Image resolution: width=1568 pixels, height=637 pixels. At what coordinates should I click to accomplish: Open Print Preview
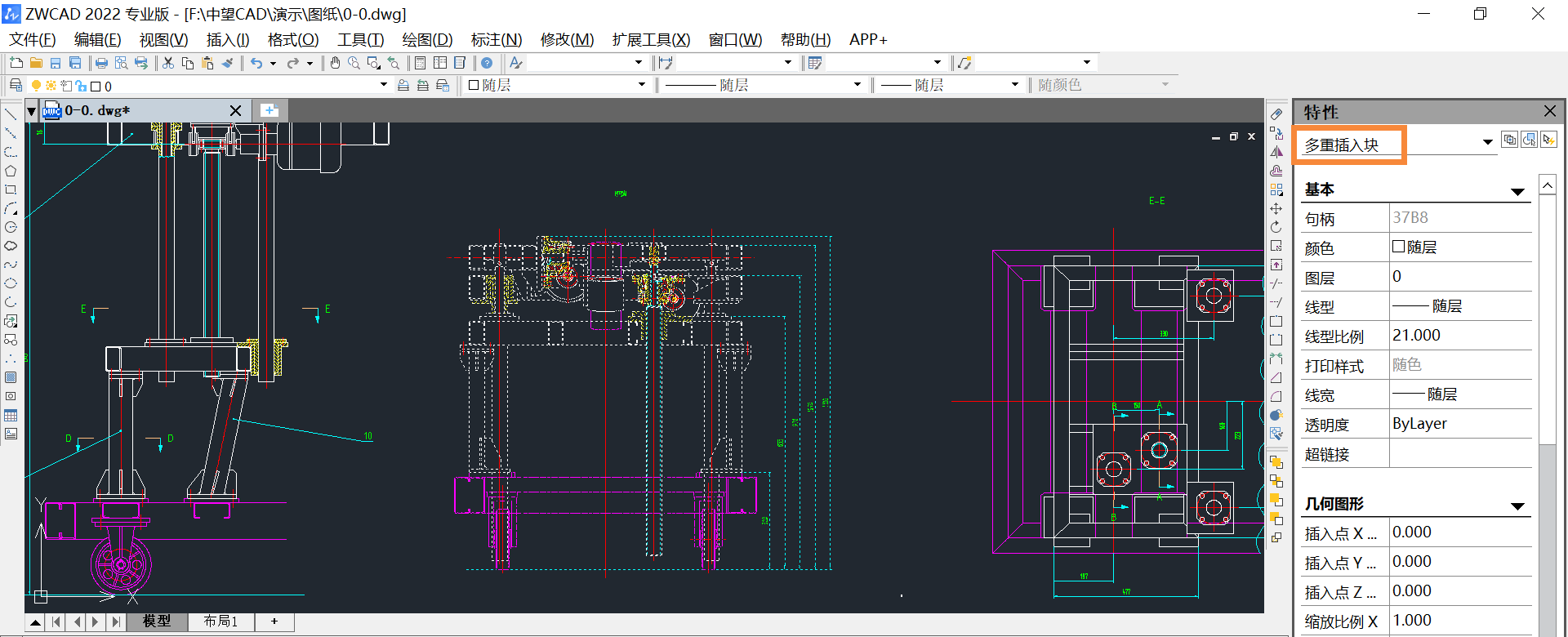tap(121, 63)
